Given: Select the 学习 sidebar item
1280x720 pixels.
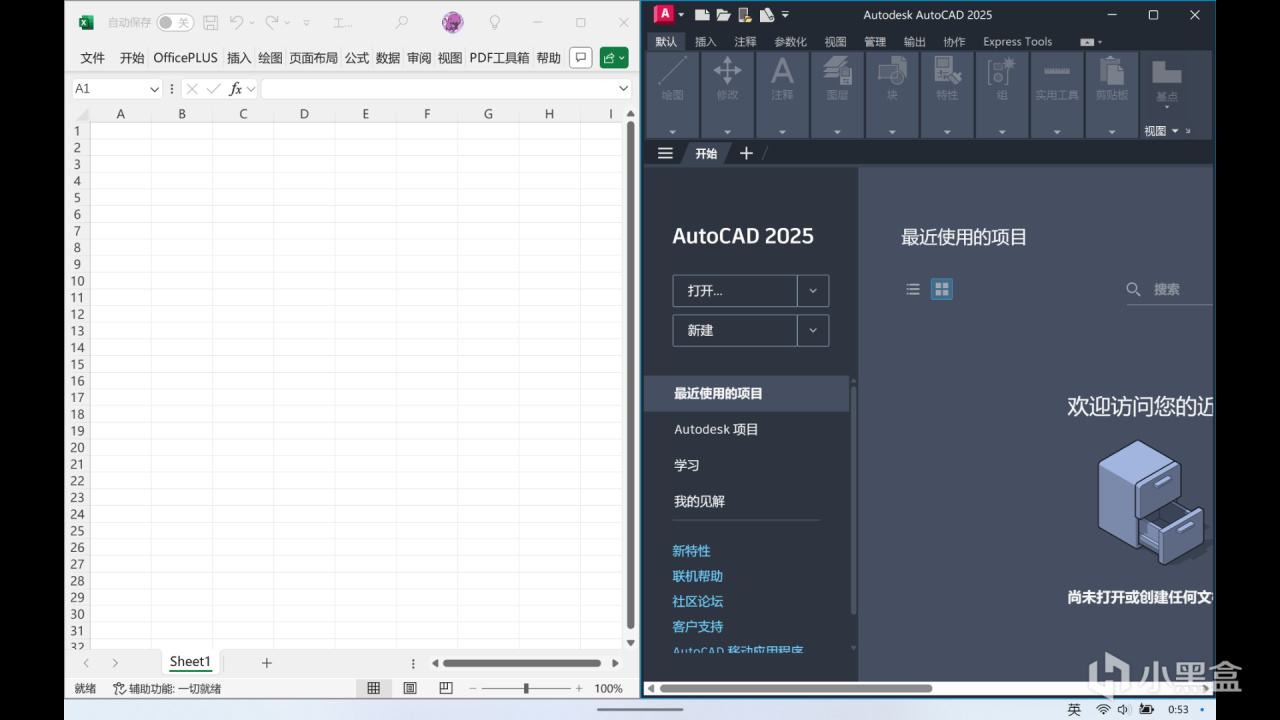Looking at the screenshot, I should [x=686, y=465].
